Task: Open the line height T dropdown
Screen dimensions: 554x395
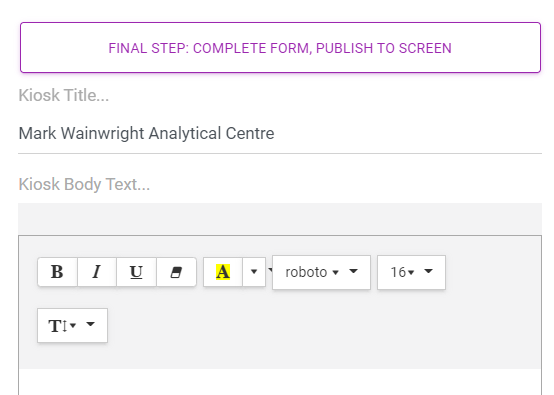Action: [72, 325]
